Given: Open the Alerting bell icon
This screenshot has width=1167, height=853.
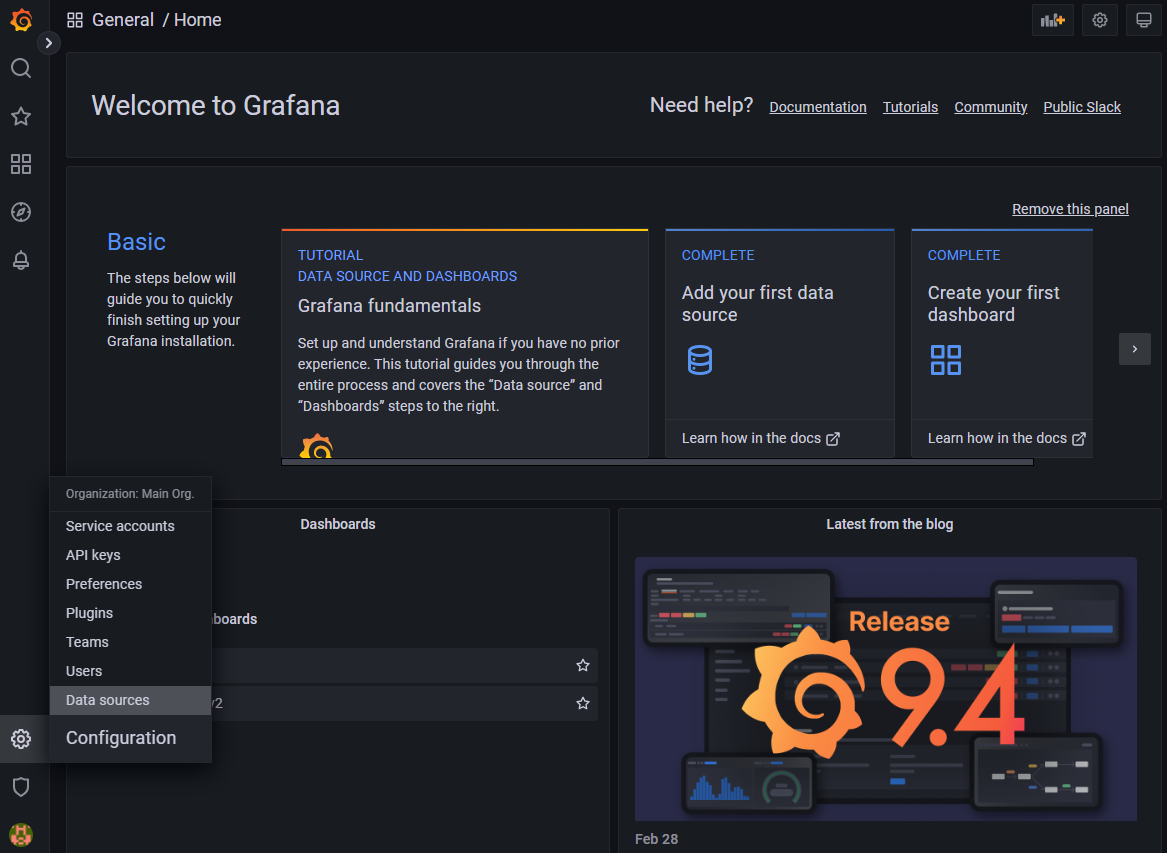Looking at the screenshot, I should (x=21, y=260).
